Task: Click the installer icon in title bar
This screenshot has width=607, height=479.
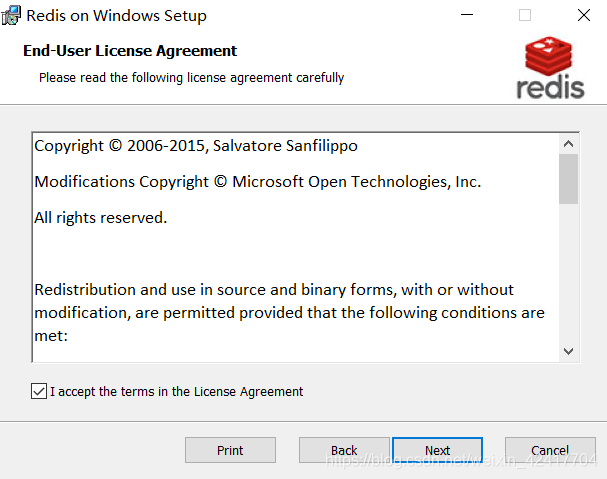Action: point(11,15)
